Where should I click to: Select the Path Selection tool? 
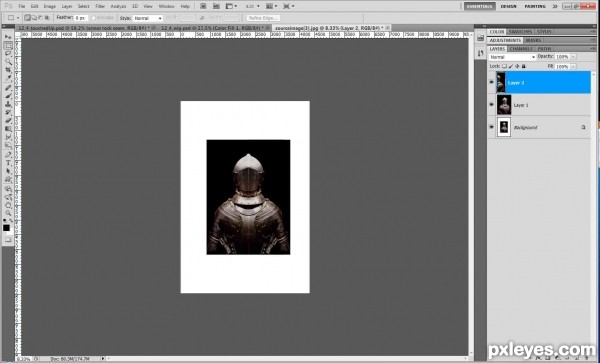[8, 171]
